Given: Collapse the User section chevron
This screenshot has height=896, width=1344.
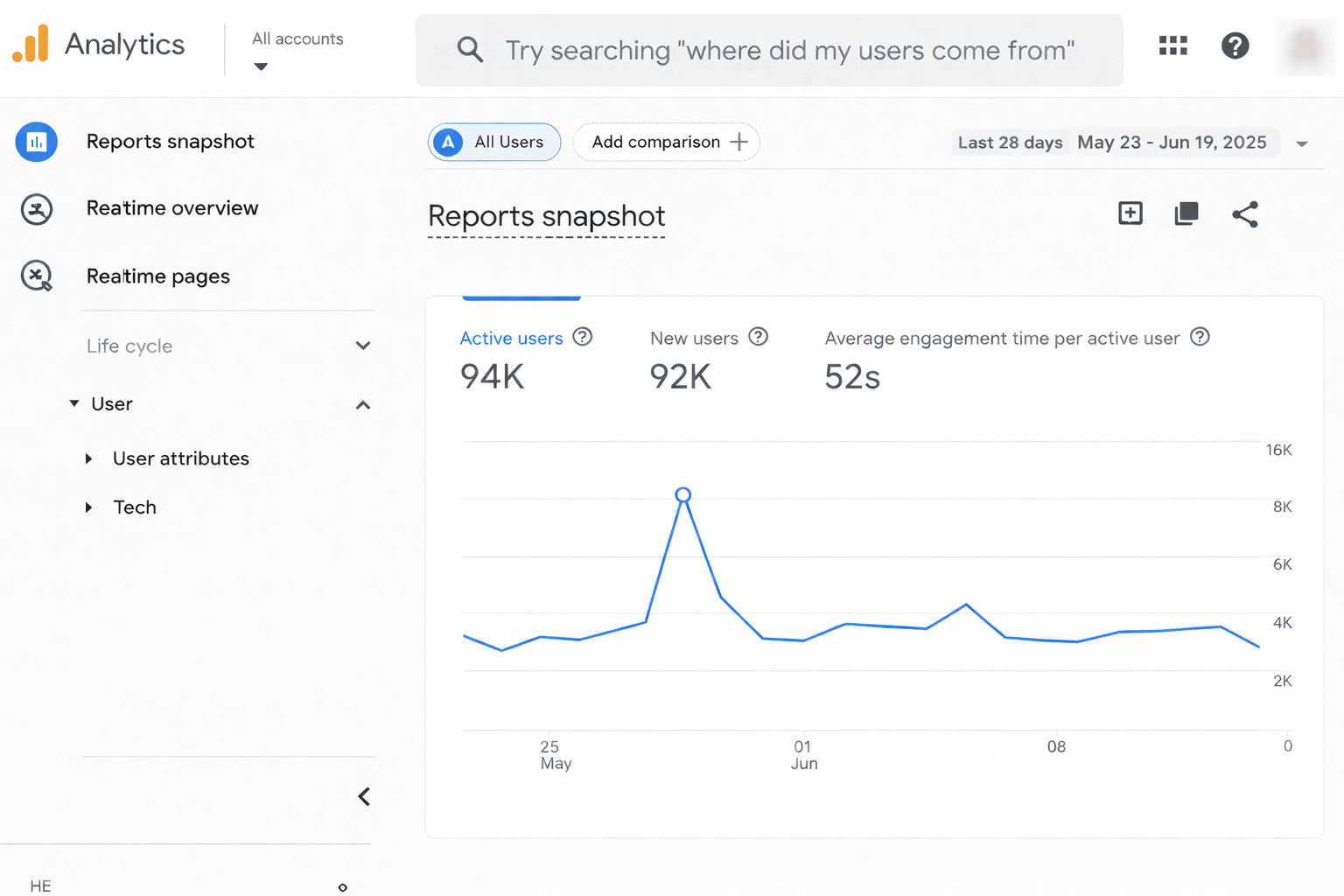Looking at the screenshot, I should (x=363, y=405).
